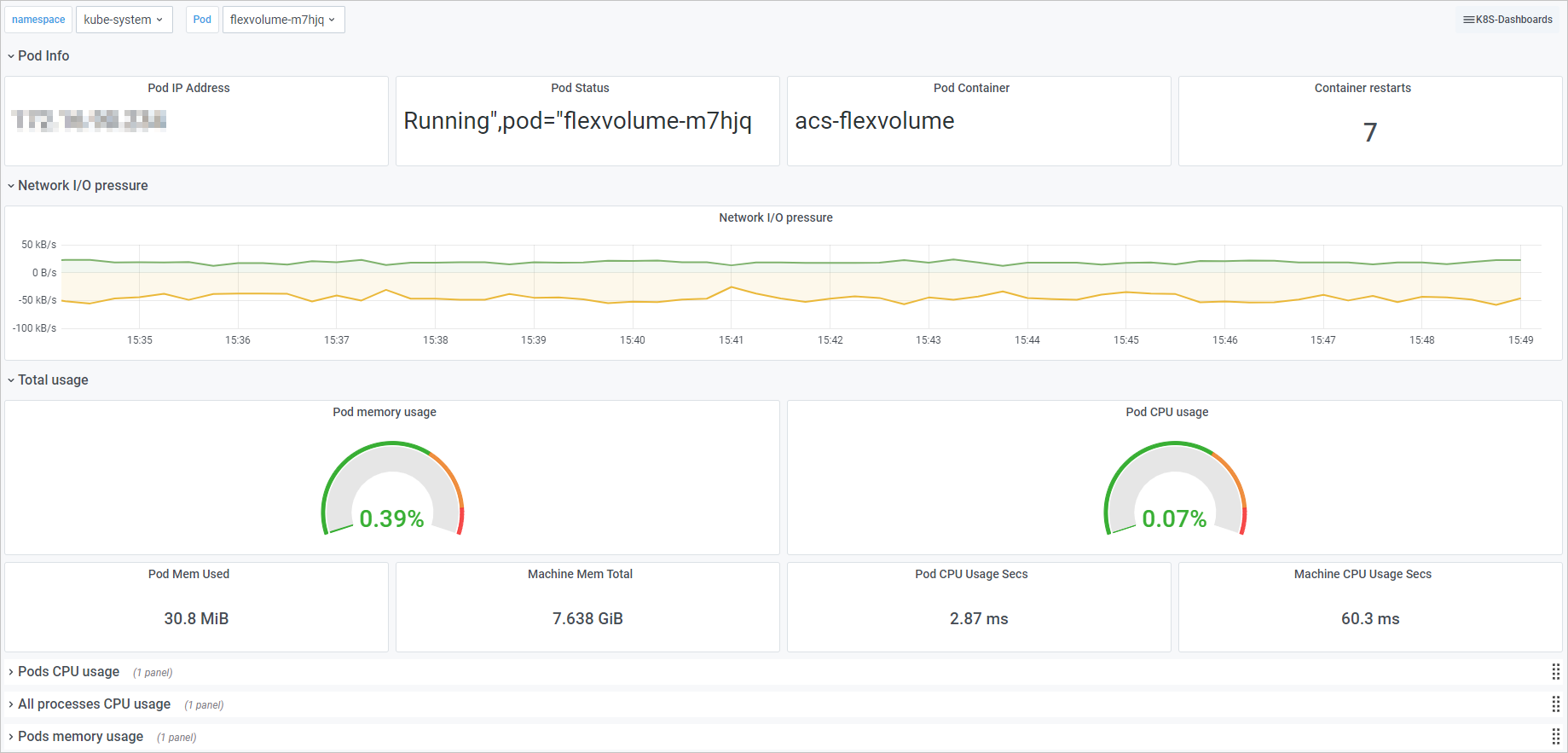The width and height of the screenshot is (1568, 753).
Task: Click the drag handle of Pods CPU usage row
Action: [1556, 672]
